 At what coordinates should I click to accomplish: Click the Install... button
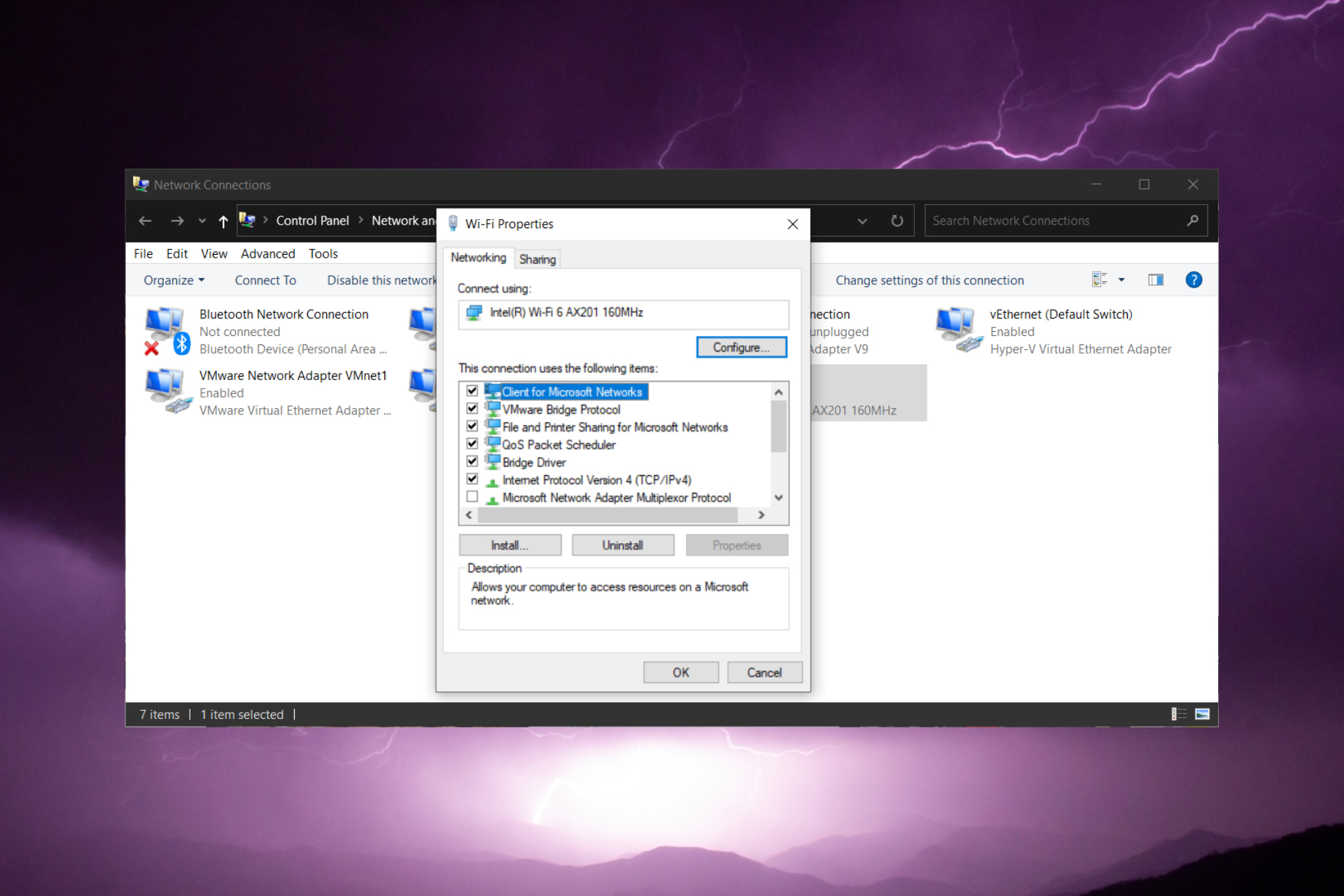pos(510,545)
